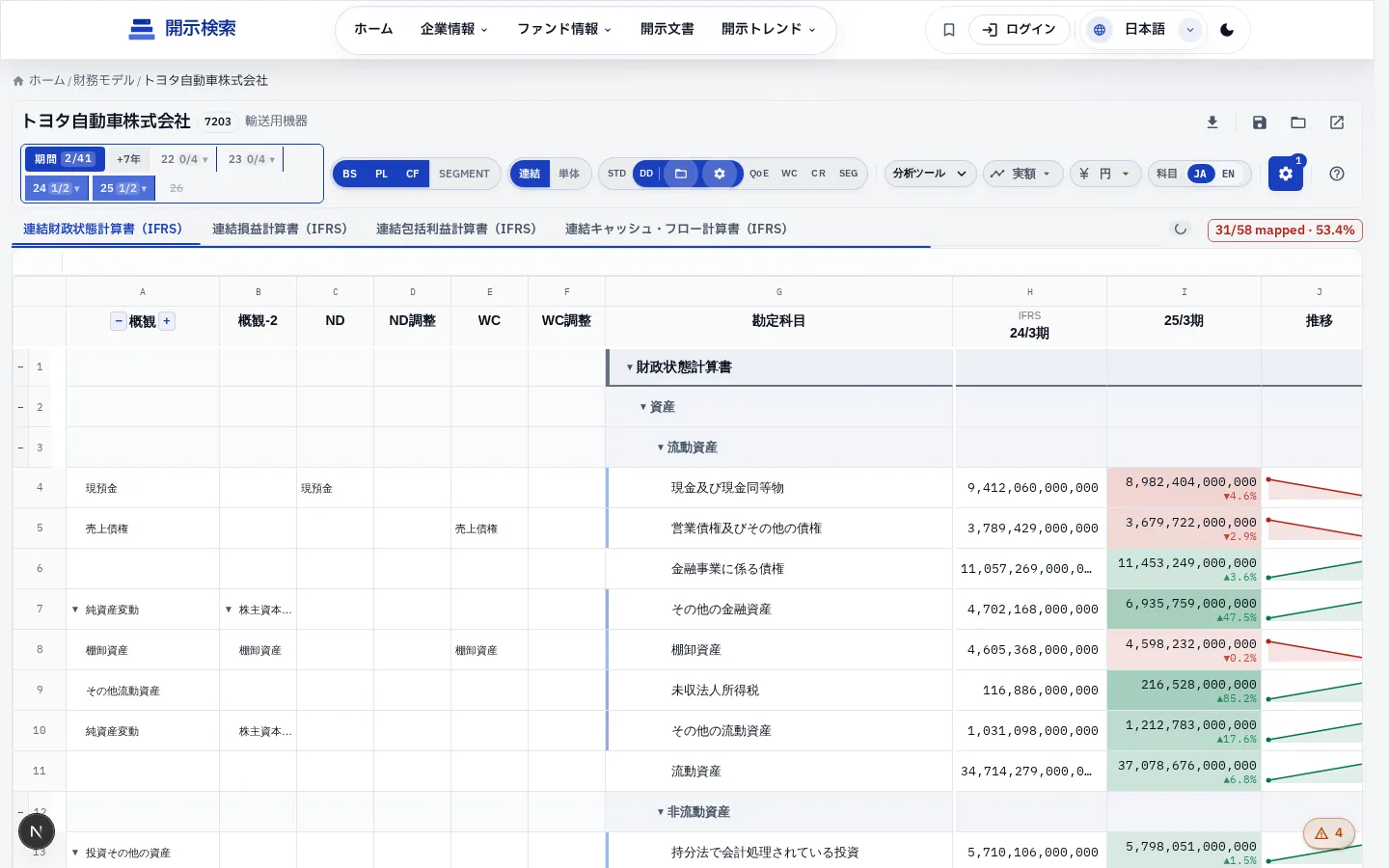Open saved models folder icon
This screenshot has height=868, width=1389.
click(1298, 122)
